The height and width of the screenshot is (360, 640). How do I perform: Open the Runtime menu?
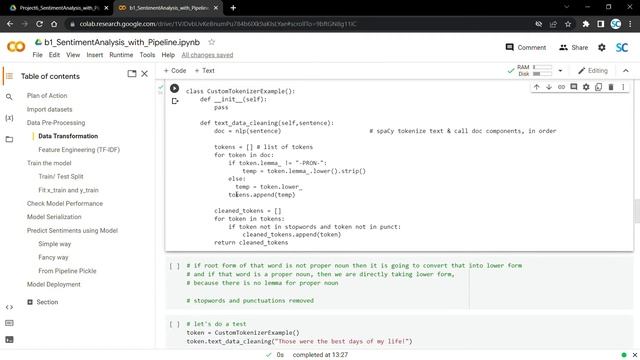click(x=121, y=55)
